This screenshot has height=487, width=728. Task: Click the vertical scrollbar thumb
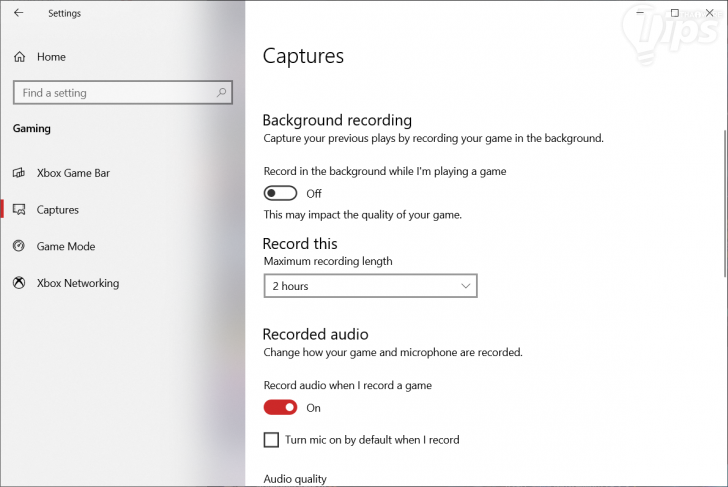coord(725,203)
